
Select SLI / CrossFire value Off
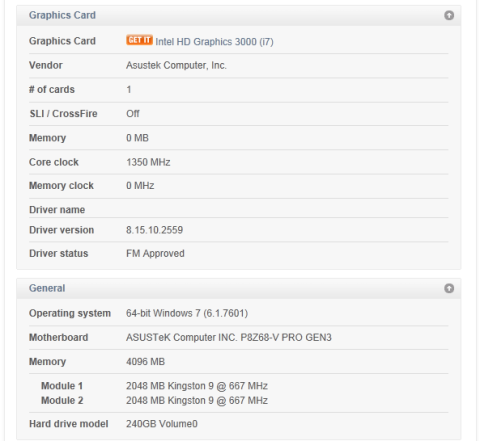click(133, 114)
